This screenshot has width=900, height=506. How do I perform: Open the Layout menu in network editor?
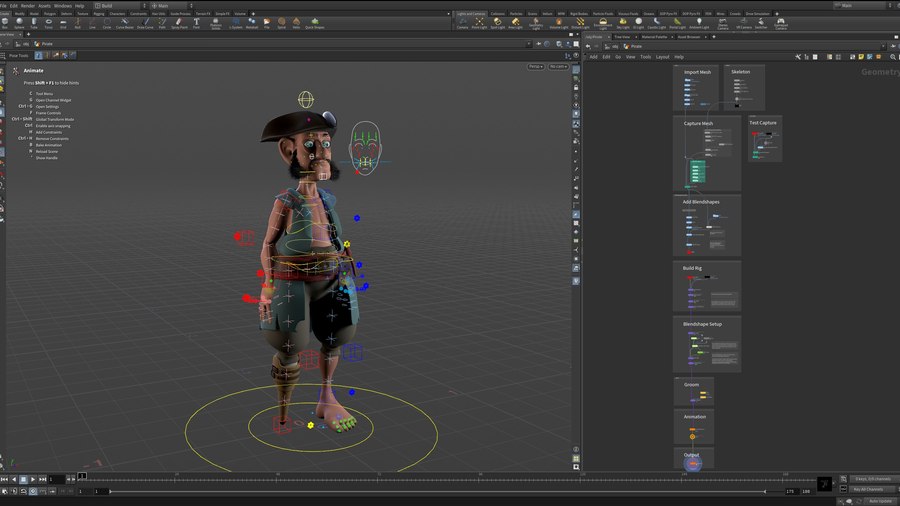coord(662,57)
